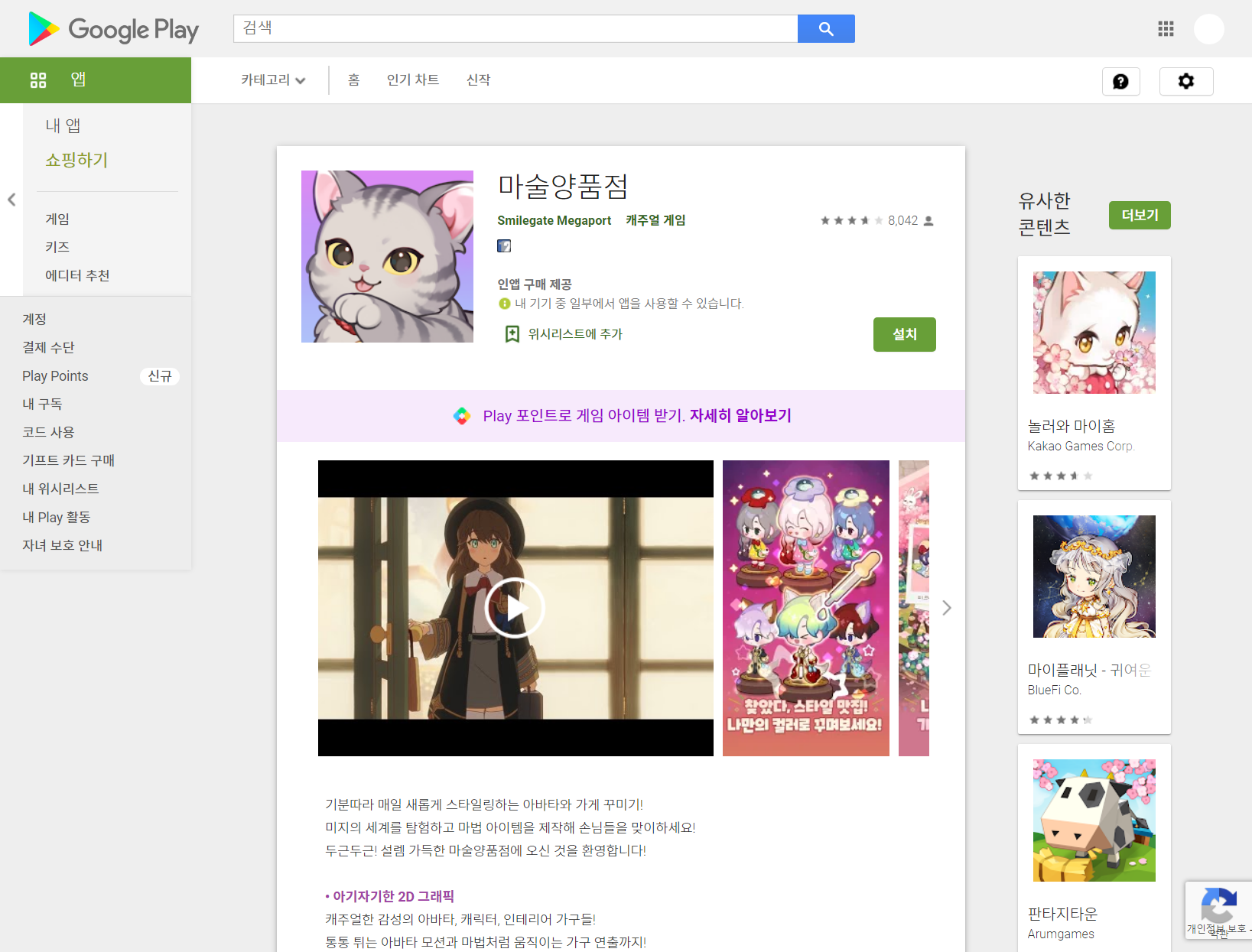Open the help question mark icon

pyautogui.click(x=1120, y=82)
